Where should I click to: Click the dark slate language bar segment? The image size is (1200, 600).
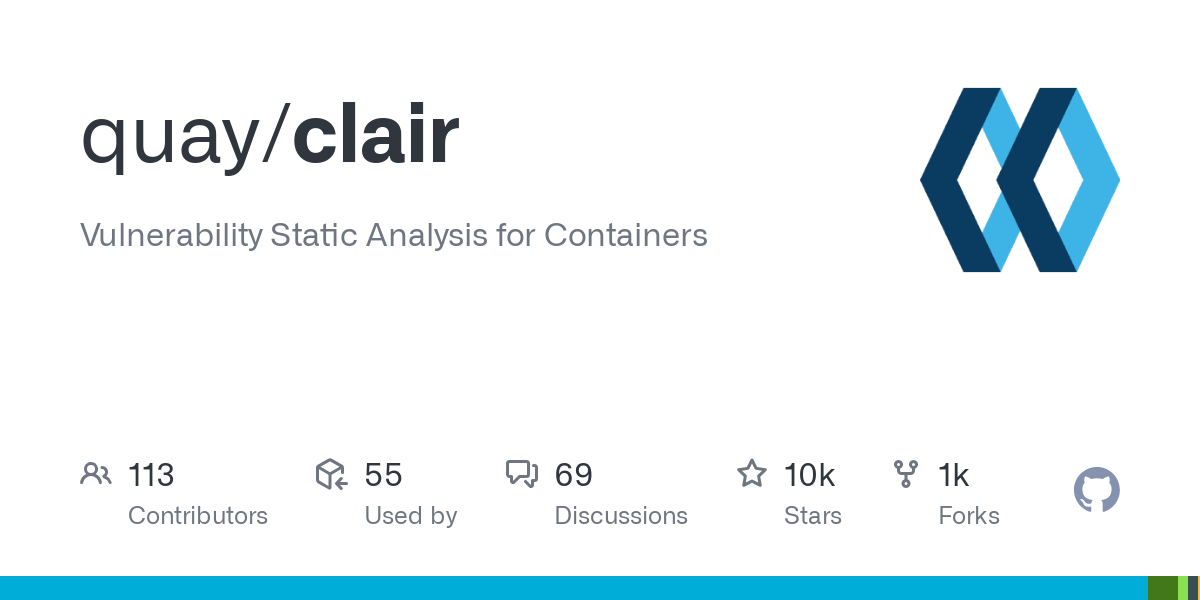[x=1193, y=588]
